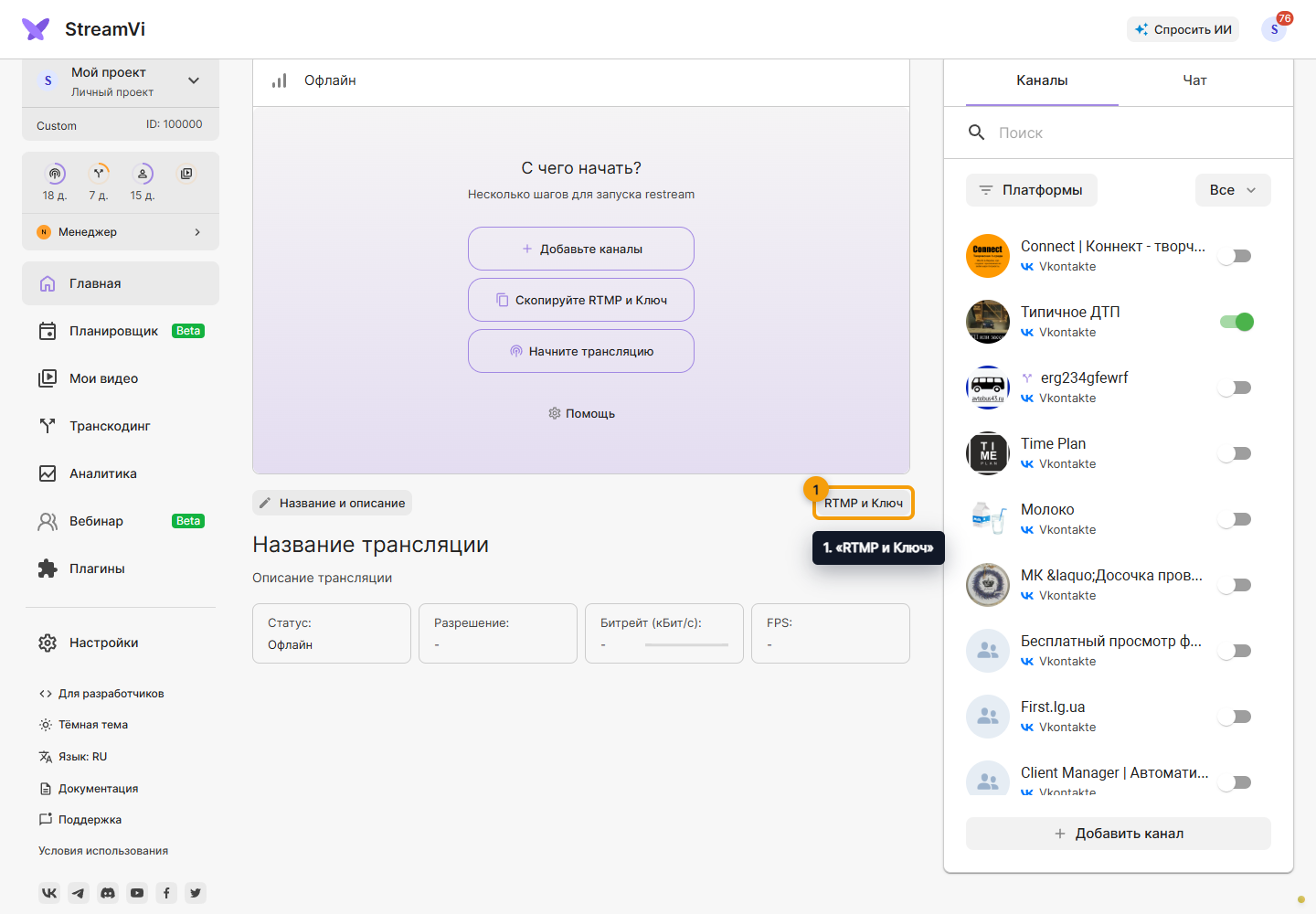Open Планировщик in the sidebar
Screen dimensions: 1316x914
121,331
